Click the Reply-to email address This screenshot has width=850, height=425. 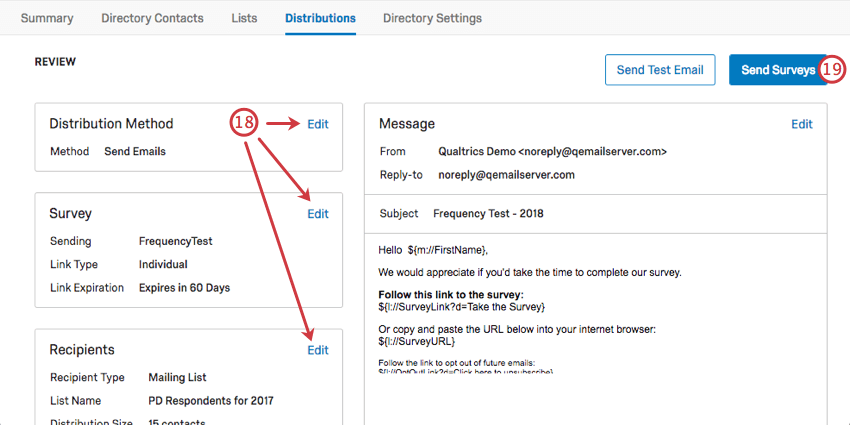(506, 175)
